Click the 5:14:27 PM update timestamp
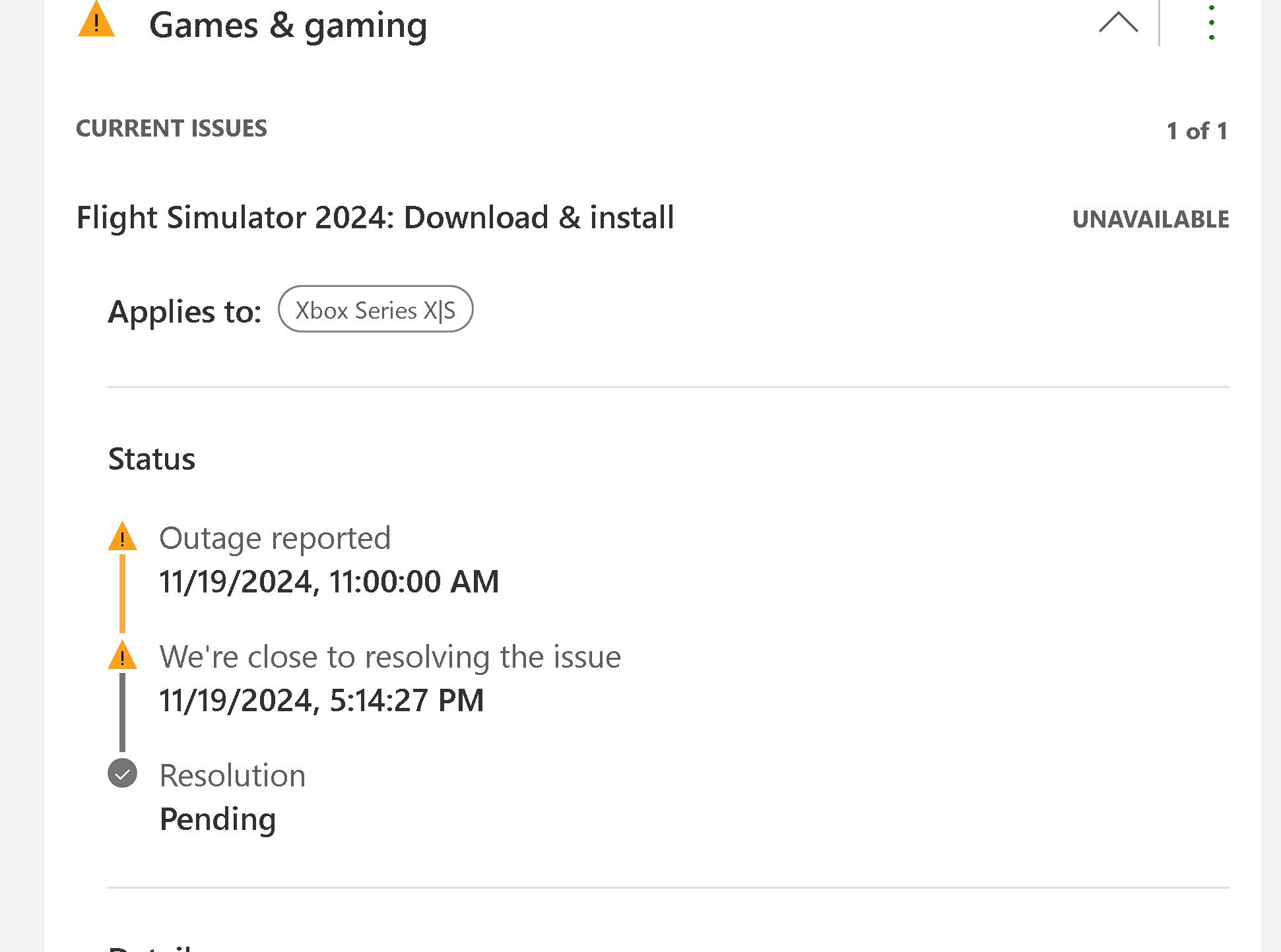 tap(321, 701)
